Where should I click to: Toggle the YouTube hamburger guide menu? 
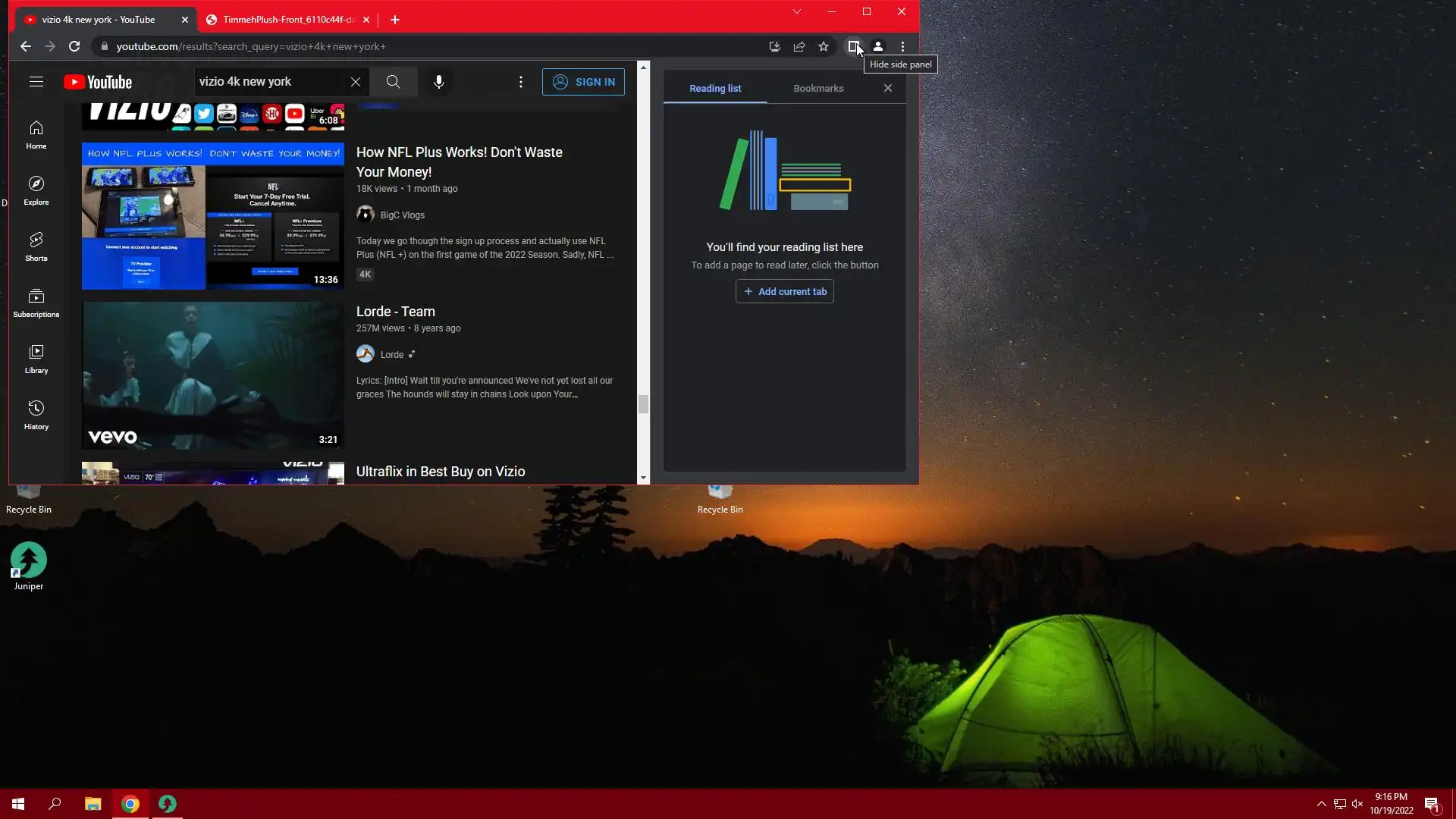(36, 82)
